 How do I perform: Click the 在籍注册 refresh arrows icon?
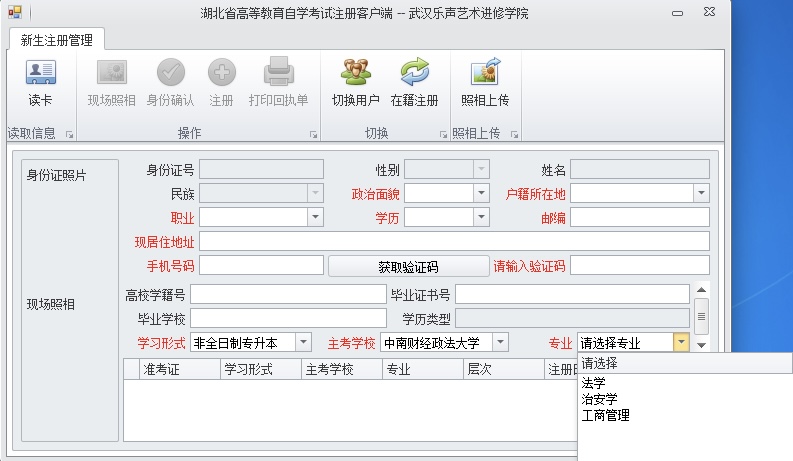415,72
